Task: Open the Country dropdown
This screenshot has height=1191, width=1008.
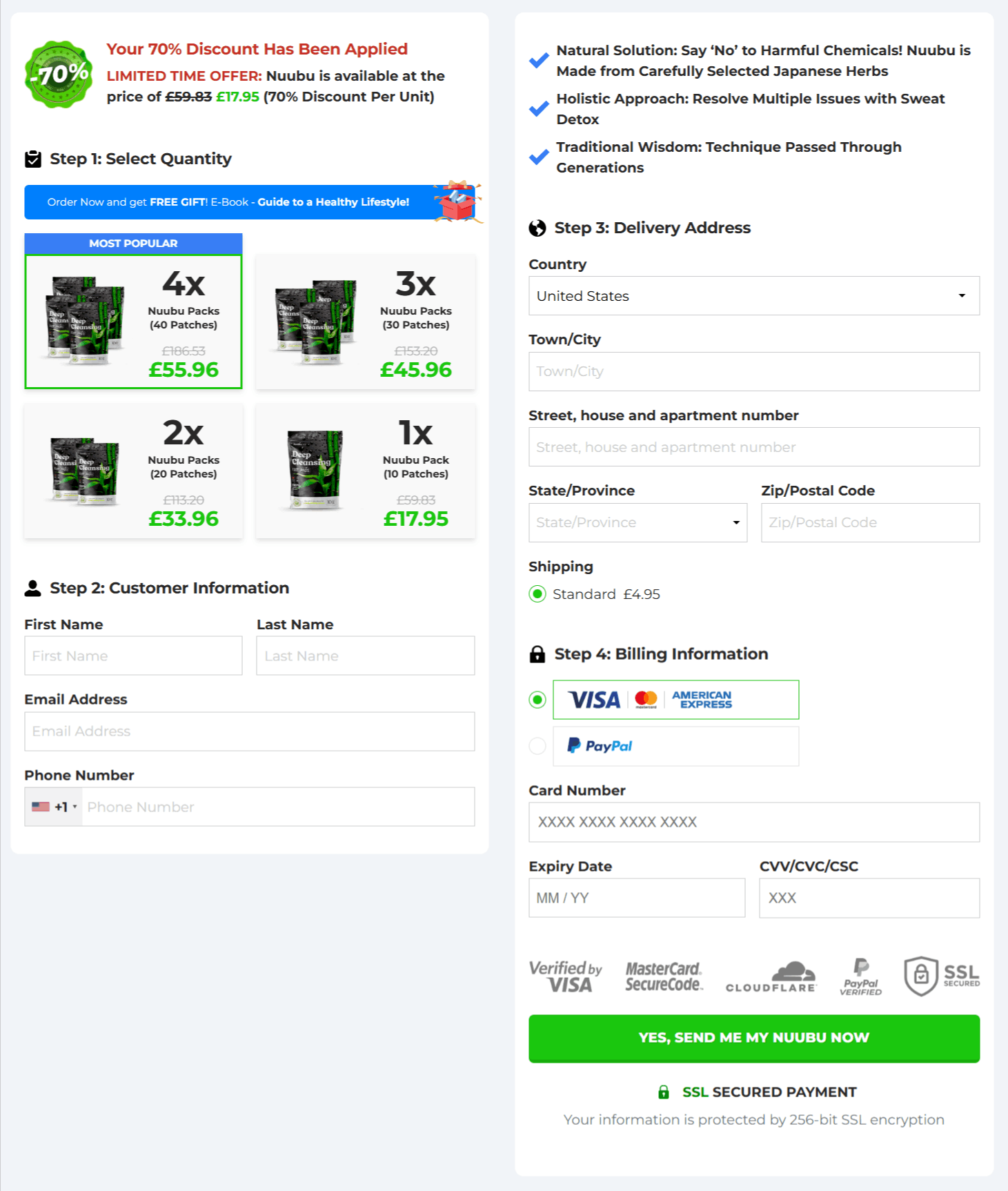Action: (x=754, y=296)
